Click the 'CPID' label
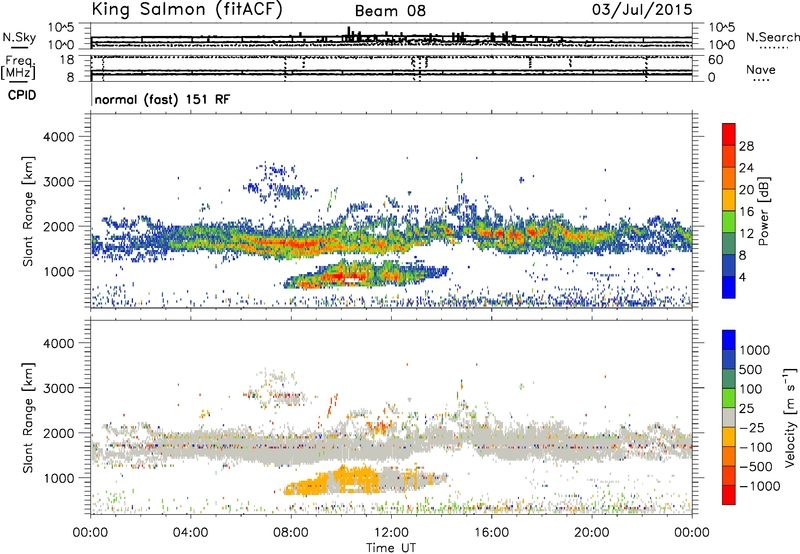Image resolution: width=800 pixels, height=554 pixels. tap(21, 95)
